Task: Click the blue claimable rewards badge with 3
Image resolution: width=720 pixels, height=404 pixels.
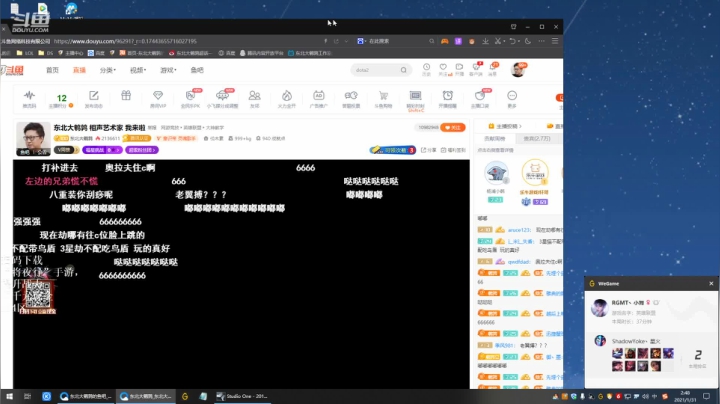Action: click(x=393, y=150)
